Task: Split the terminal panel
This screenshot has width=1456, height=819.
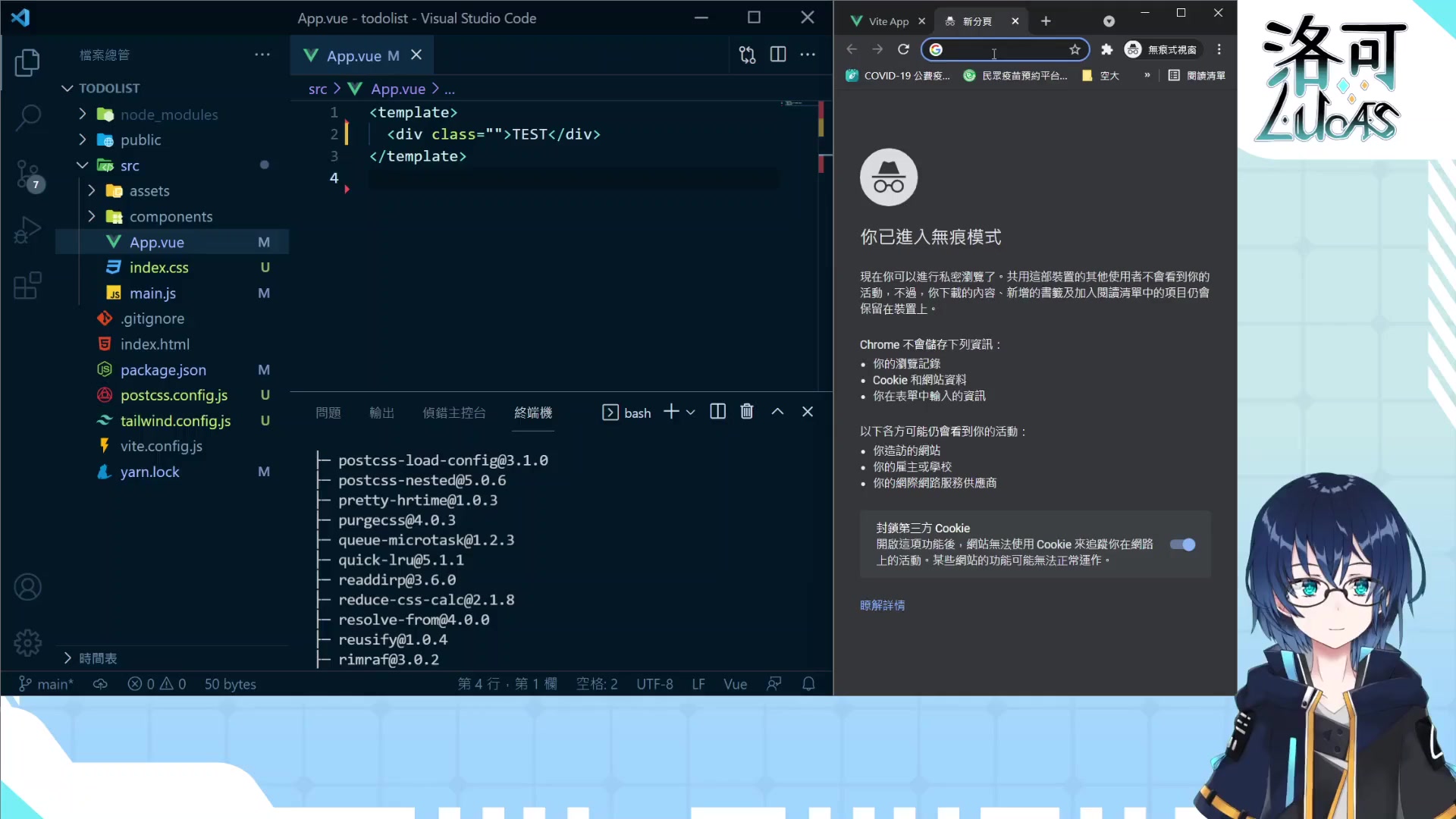Action: click(x=717, y=411)
